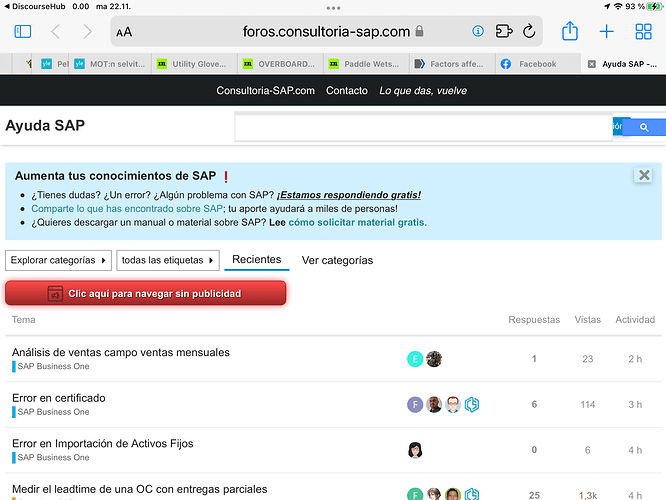Click navegar sin publicidad red button
The height and width of the screenshot is (500, 666).
coord(146,293)
